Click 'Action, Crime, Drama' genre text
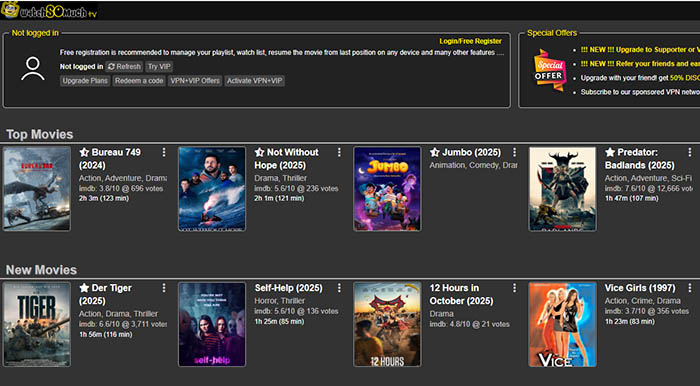This screenshot has height=386, width=700. point(642,301)
